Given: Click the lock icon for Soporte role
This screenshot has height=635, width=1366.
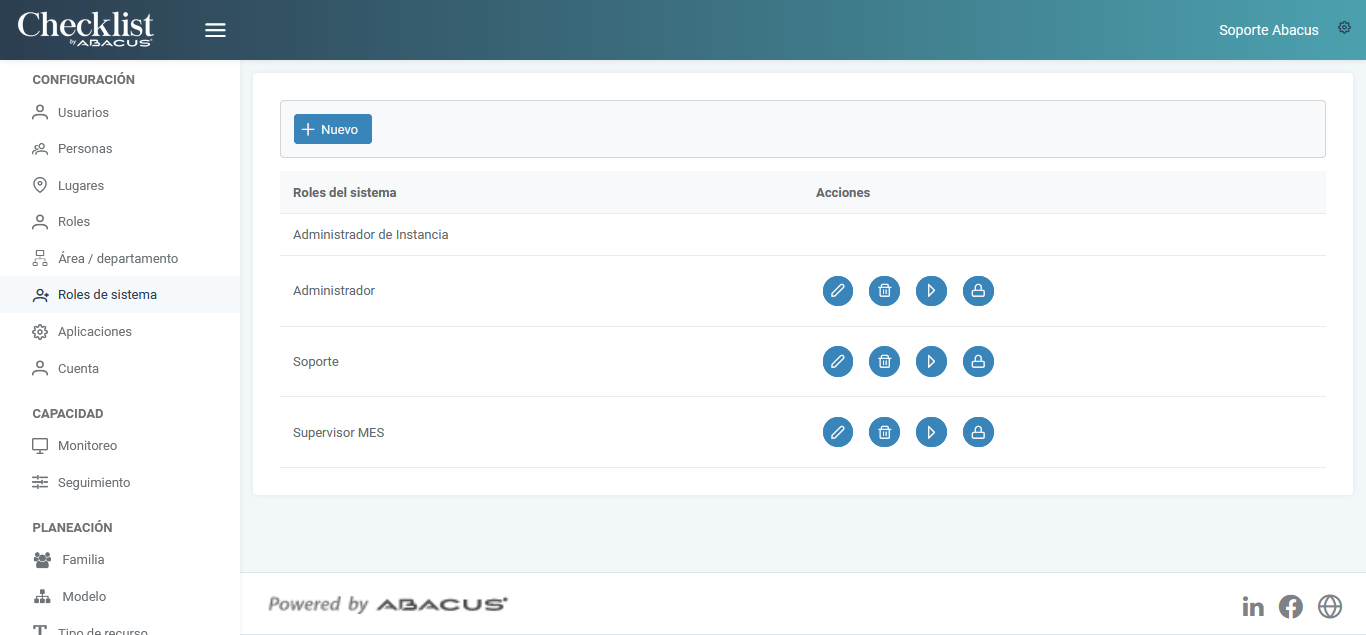Looking at the screenshot, I should click(x=978, y=362).
